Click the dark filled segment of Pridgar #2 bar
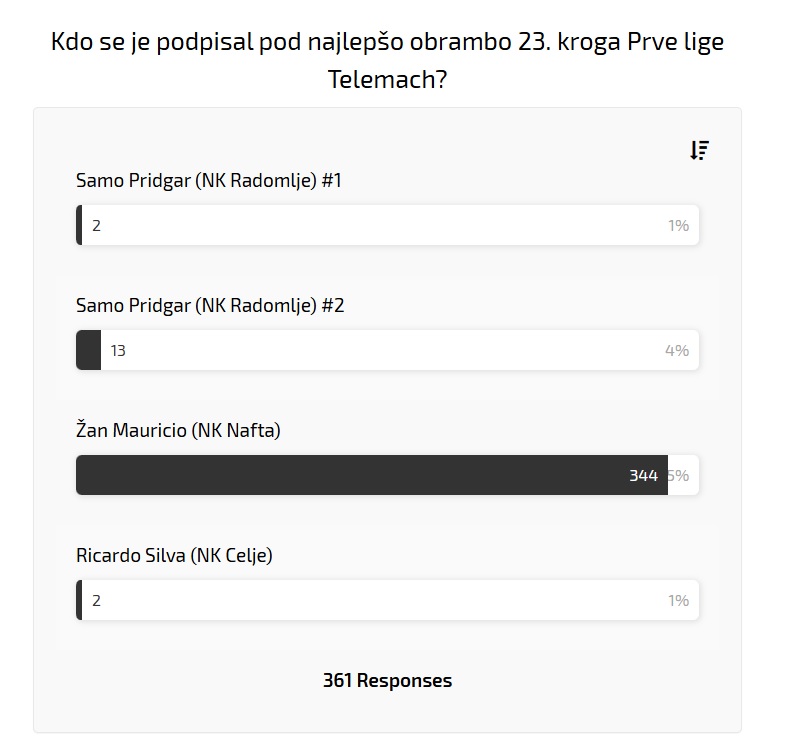The image size is (799, 739). click(89, 351)
